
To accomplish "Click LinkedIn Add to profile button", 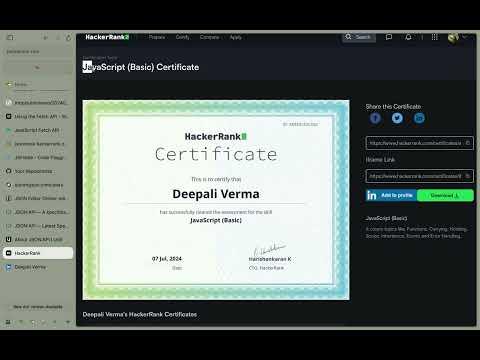I will [x=391, y=195].
